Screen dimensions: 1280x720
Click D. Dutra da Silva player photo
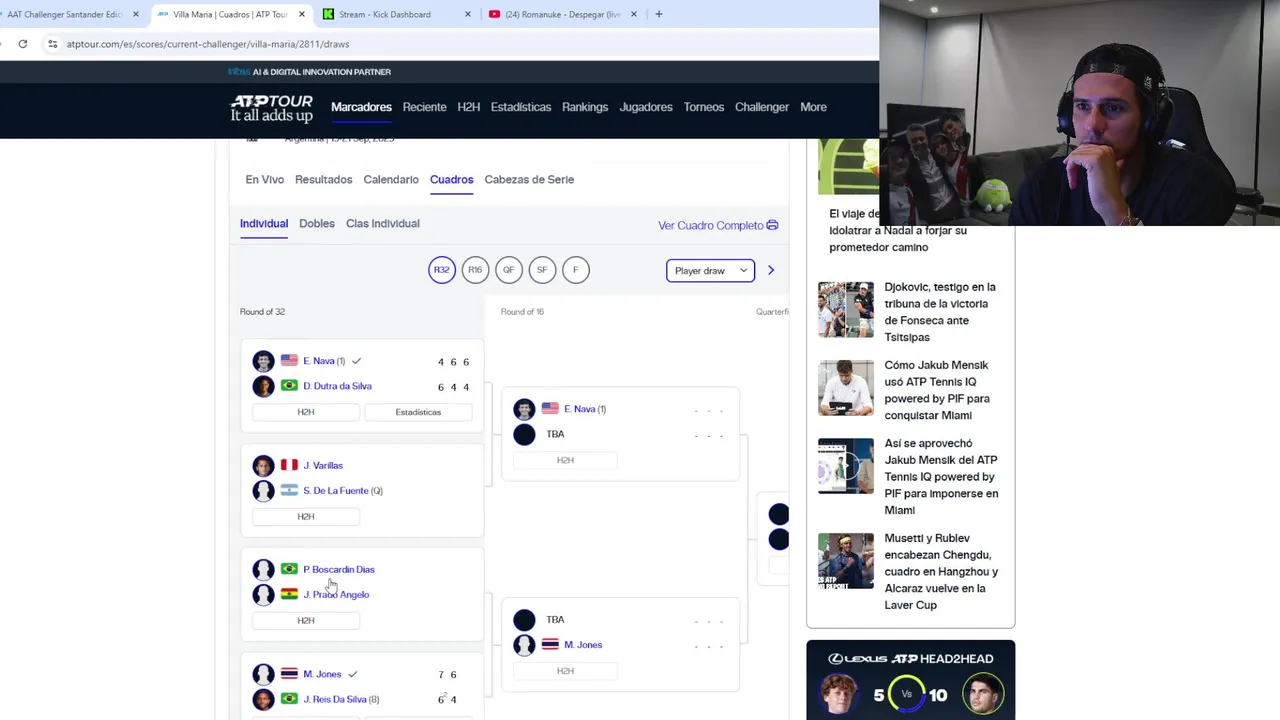tap(263, 386)
